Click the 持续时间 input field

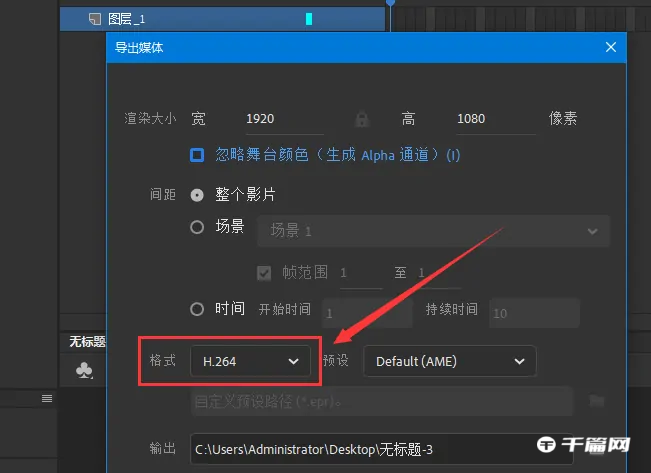534,313
